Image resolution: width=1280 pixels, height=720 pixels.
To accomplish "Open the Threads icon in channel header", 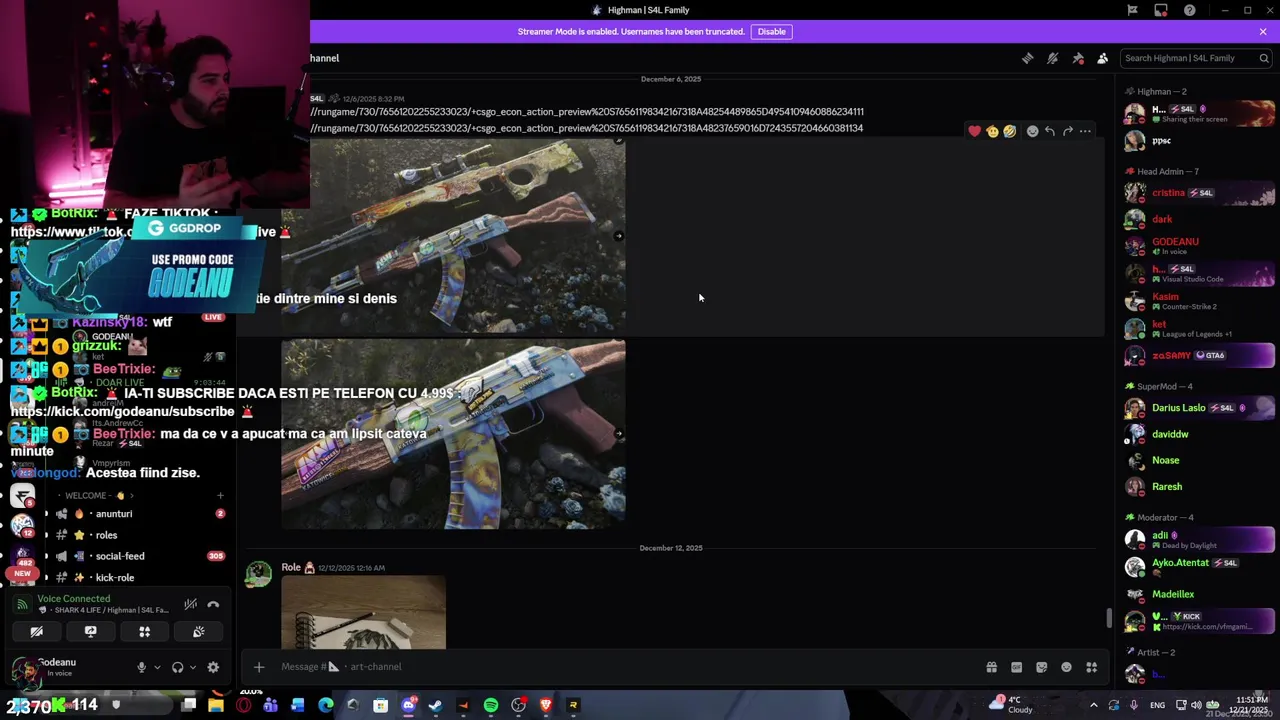I will (1027, 58).
